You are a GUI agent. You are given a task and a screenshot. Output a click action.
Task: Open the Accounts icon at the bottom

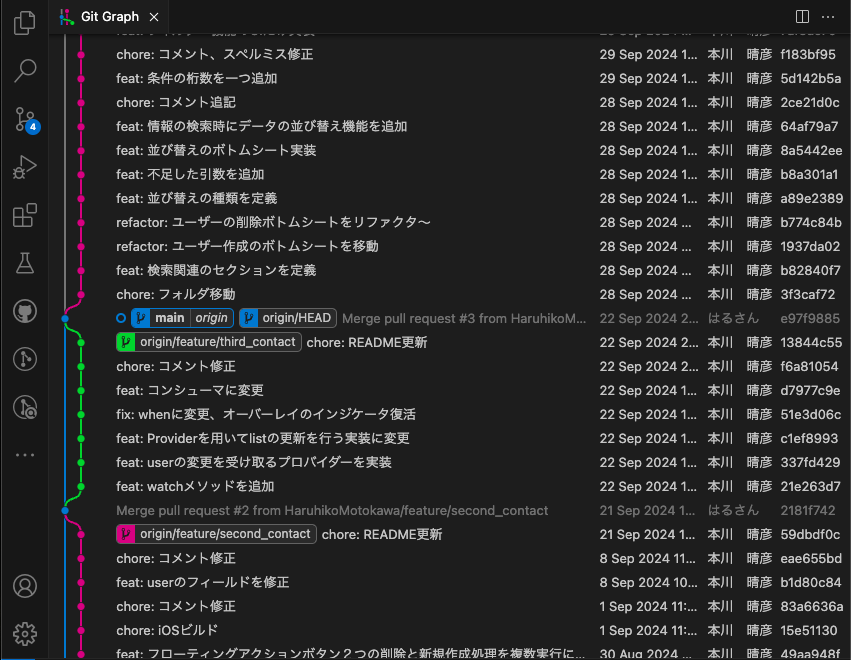[24, 586]
